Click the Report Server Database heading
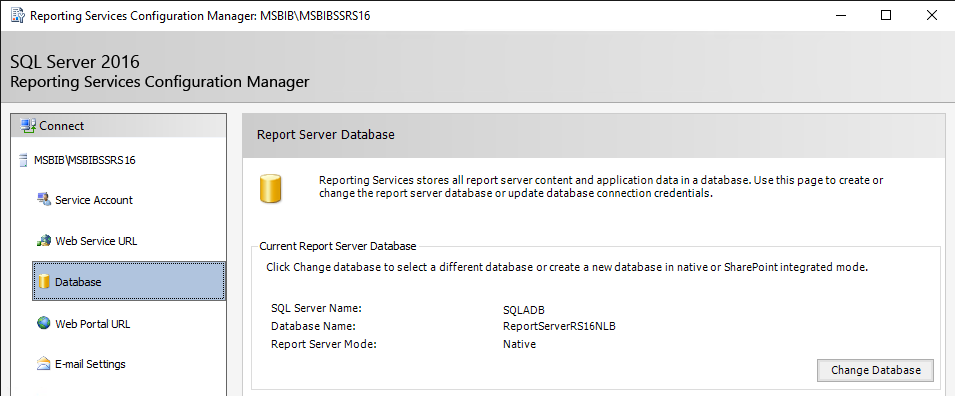Image resolution: width=955 pixels, height=396 pixels. (x=326, y=135)
